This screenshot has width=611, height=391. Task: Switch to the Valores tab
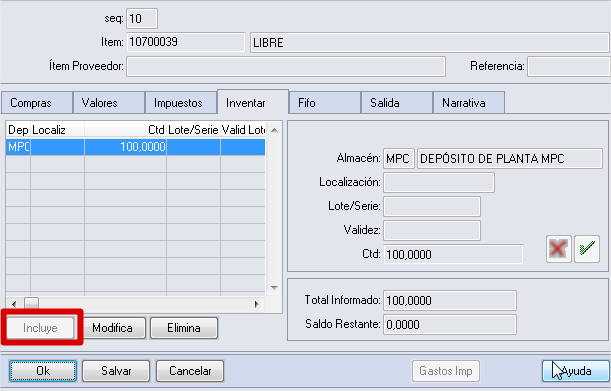(x=109, y=103)
